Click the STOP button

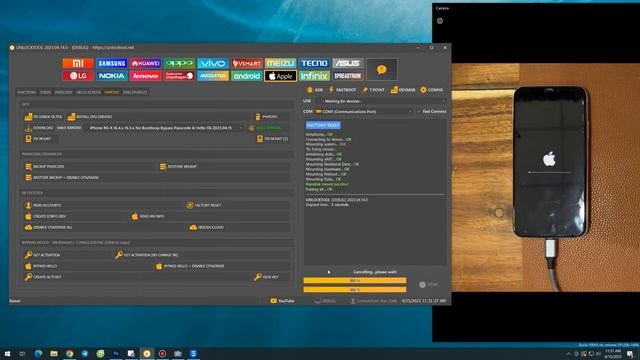(x=428, y=284)
